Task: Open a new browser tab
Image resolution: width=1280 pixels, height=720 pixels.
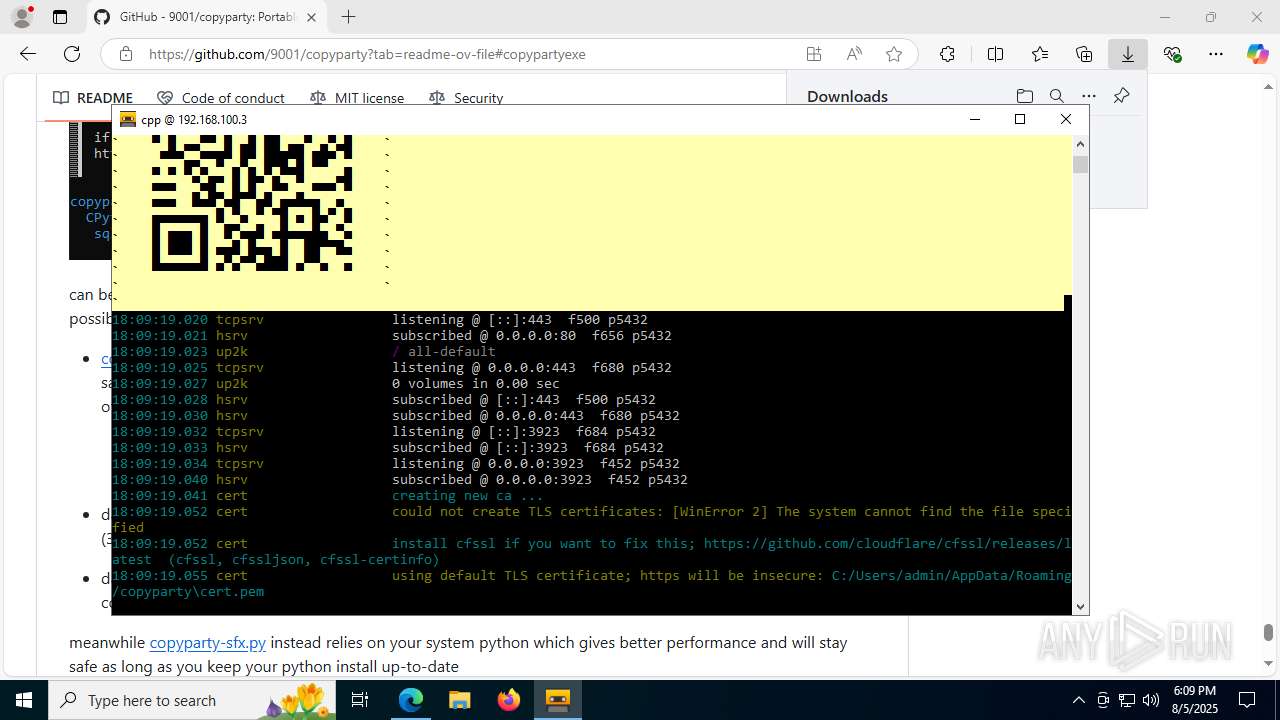Action: 348,17
